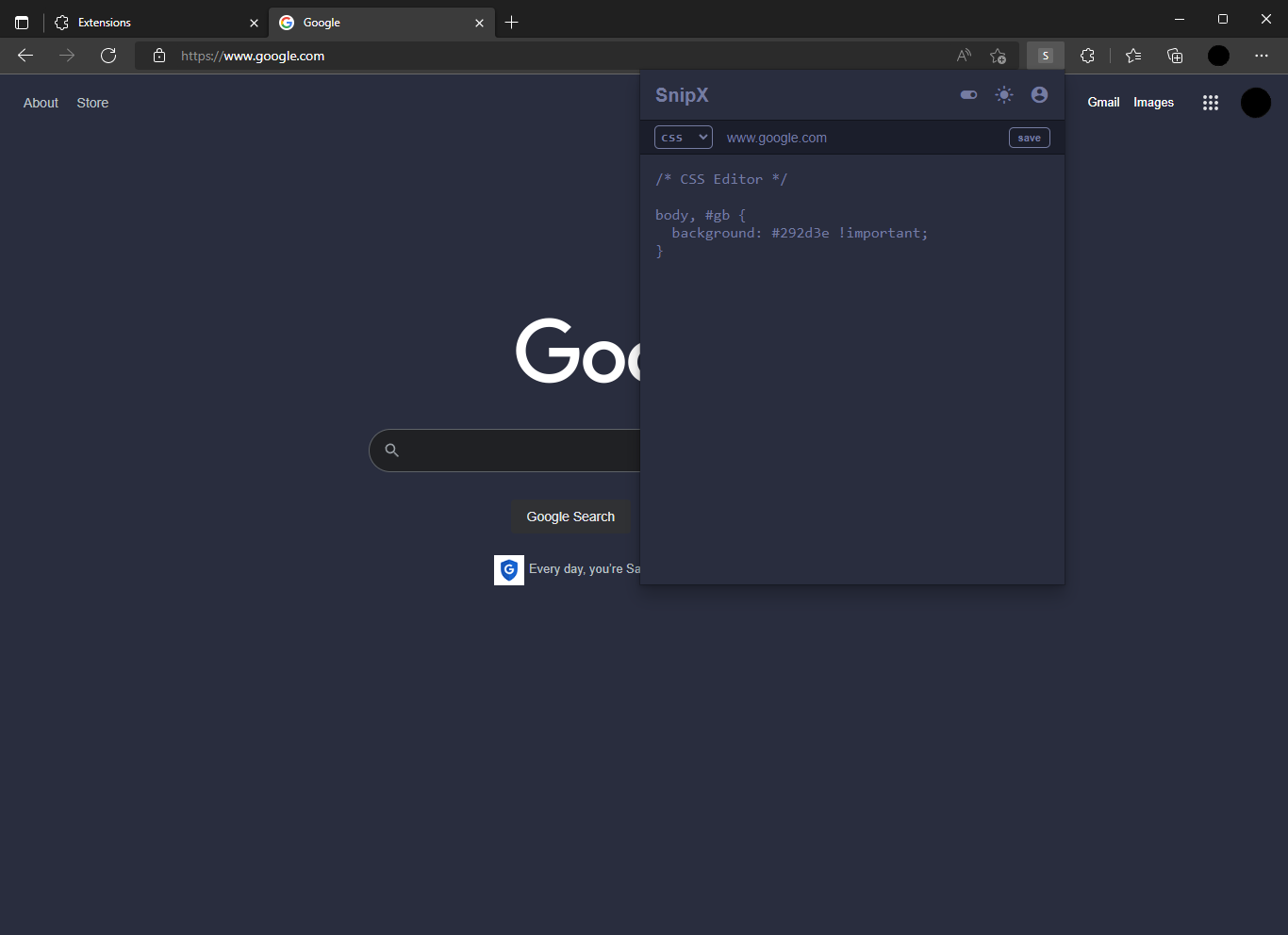Open the Settings and more menu
Screen dimensions: 1288x935
(1262, 56)
